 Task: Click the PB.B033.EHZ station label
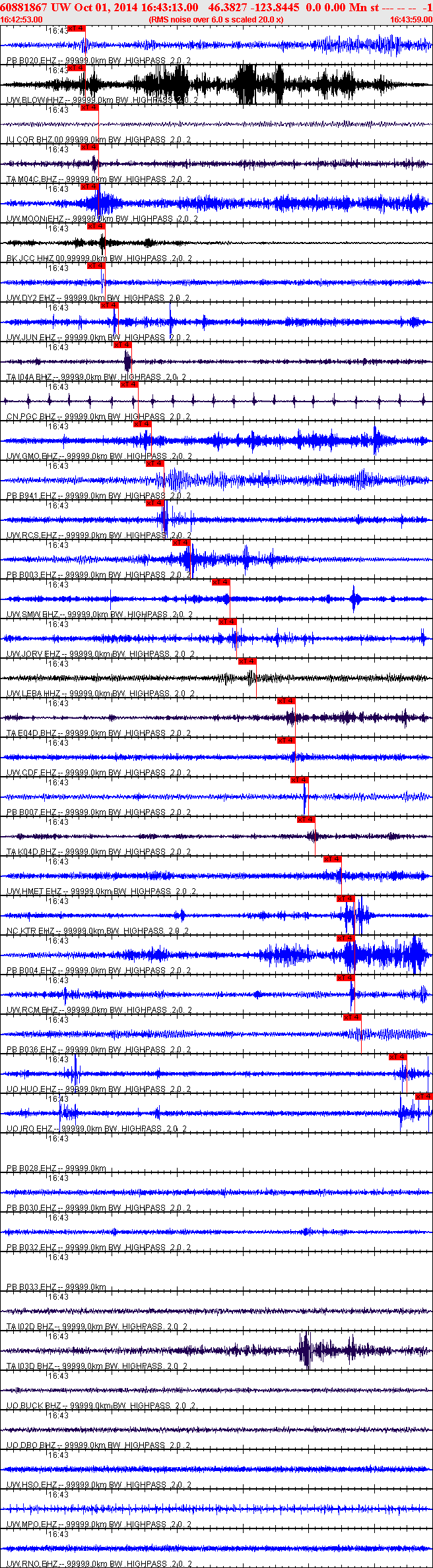[56, 1287]
